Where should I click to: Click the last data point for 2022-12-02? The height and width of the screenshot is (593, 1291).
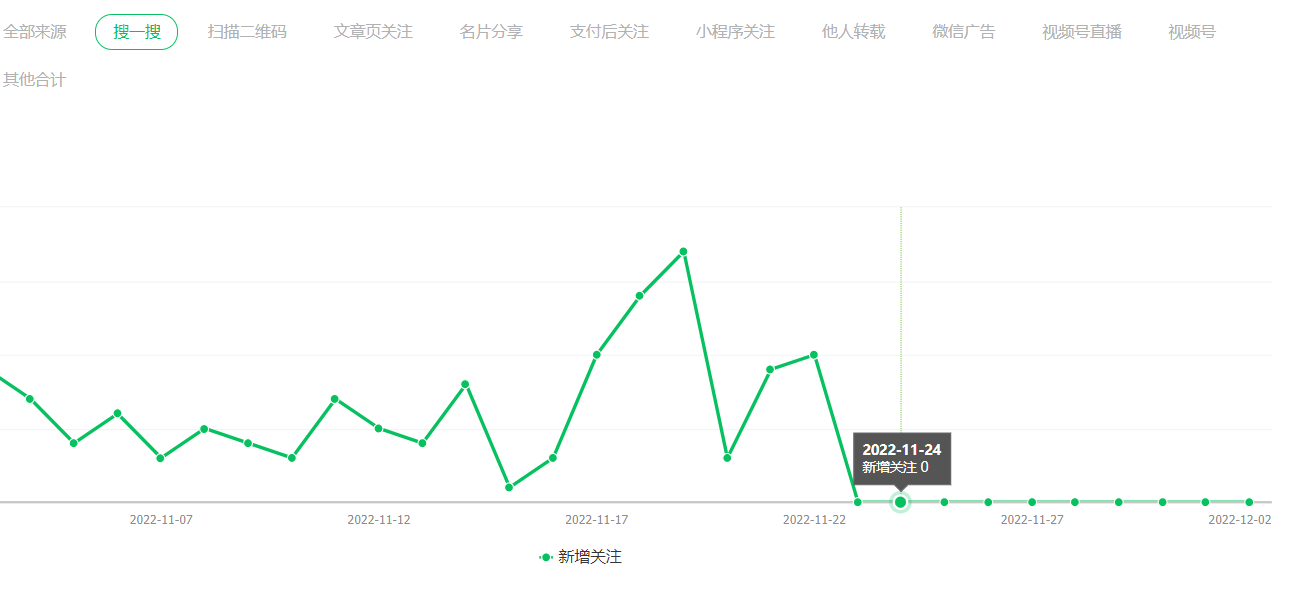click(1249, 502)
